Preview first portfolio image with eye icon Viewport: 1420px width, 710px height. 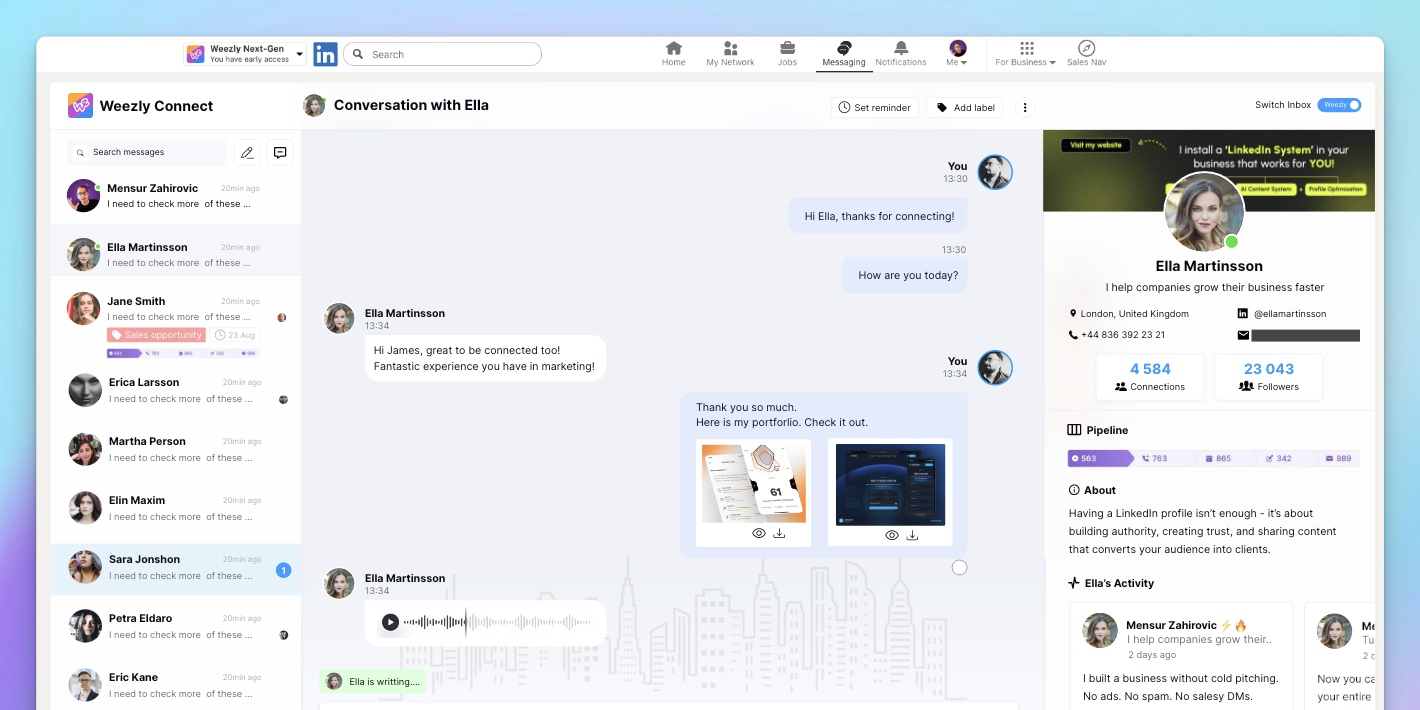(759, 534)
